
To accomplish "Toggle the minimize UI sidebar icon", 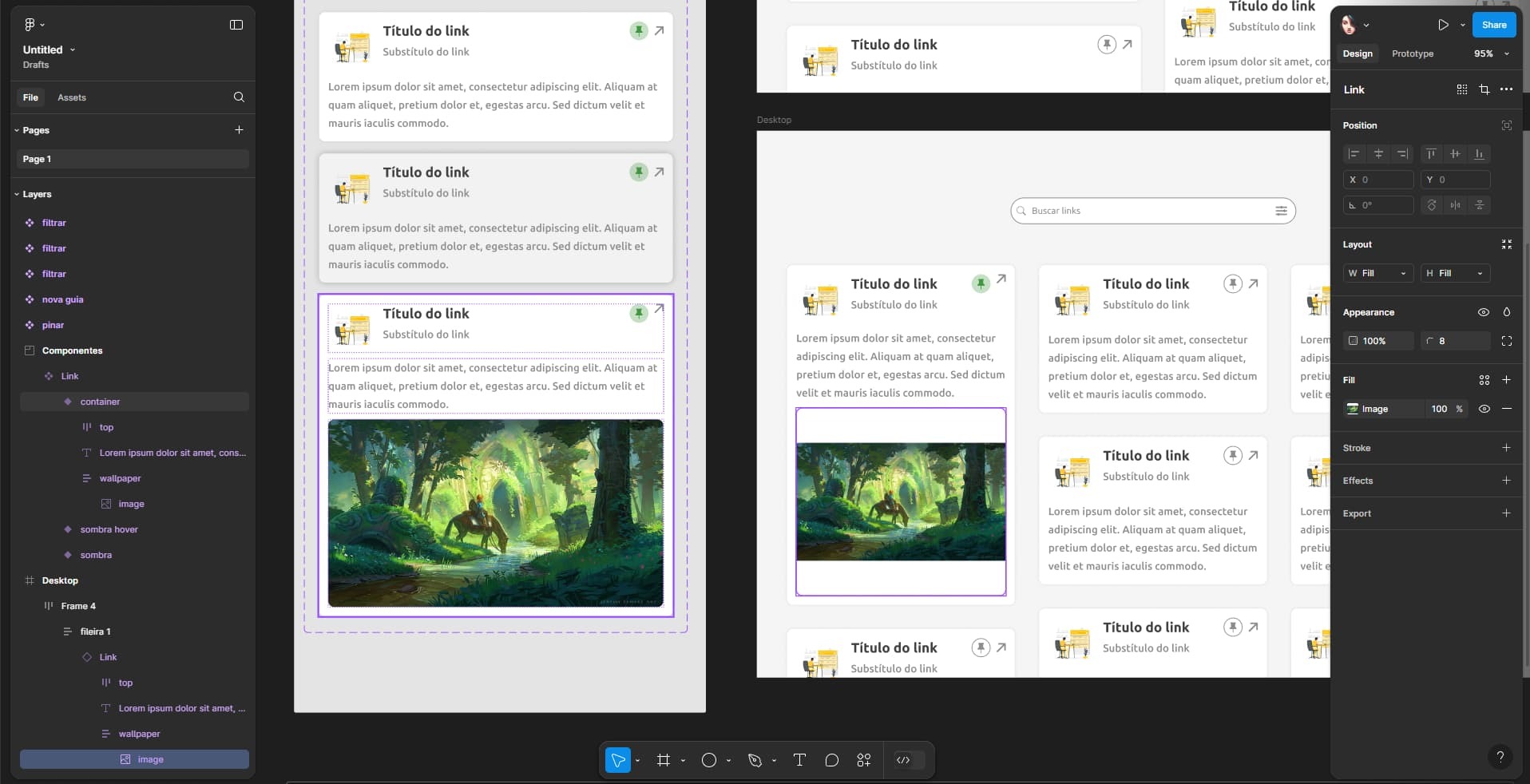I will click(x=236, y=25).
